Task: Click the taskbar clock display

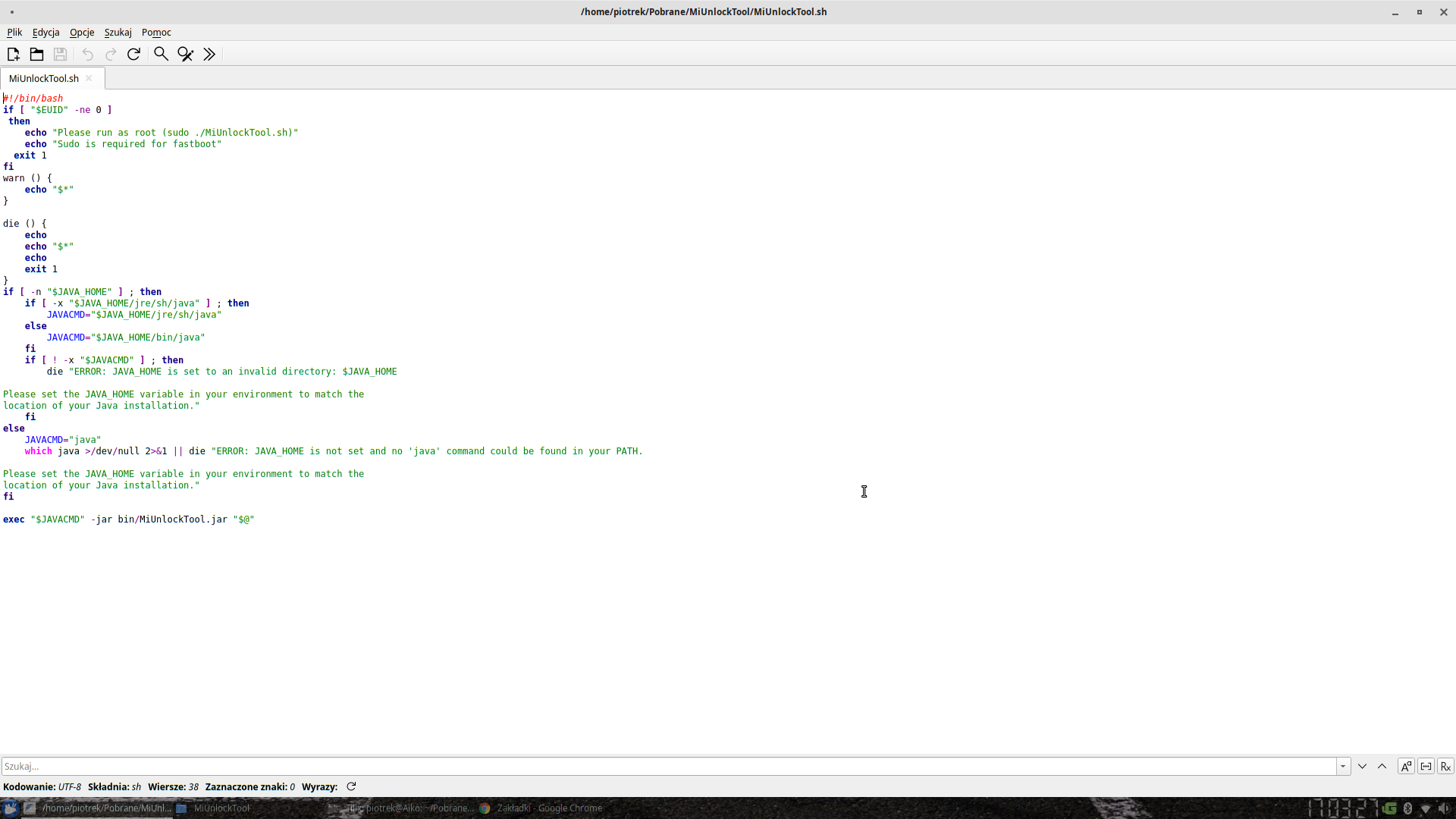Action: pyautogui.click(x=1344, y=808)
